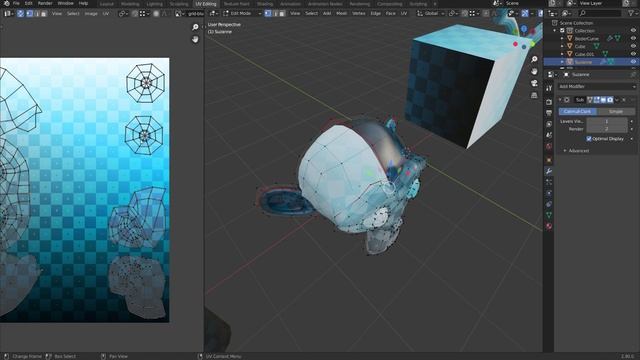640x360 pixels.
Task: Toggle Collection exclude checkbox in outliner
Action: pos(562,31)
